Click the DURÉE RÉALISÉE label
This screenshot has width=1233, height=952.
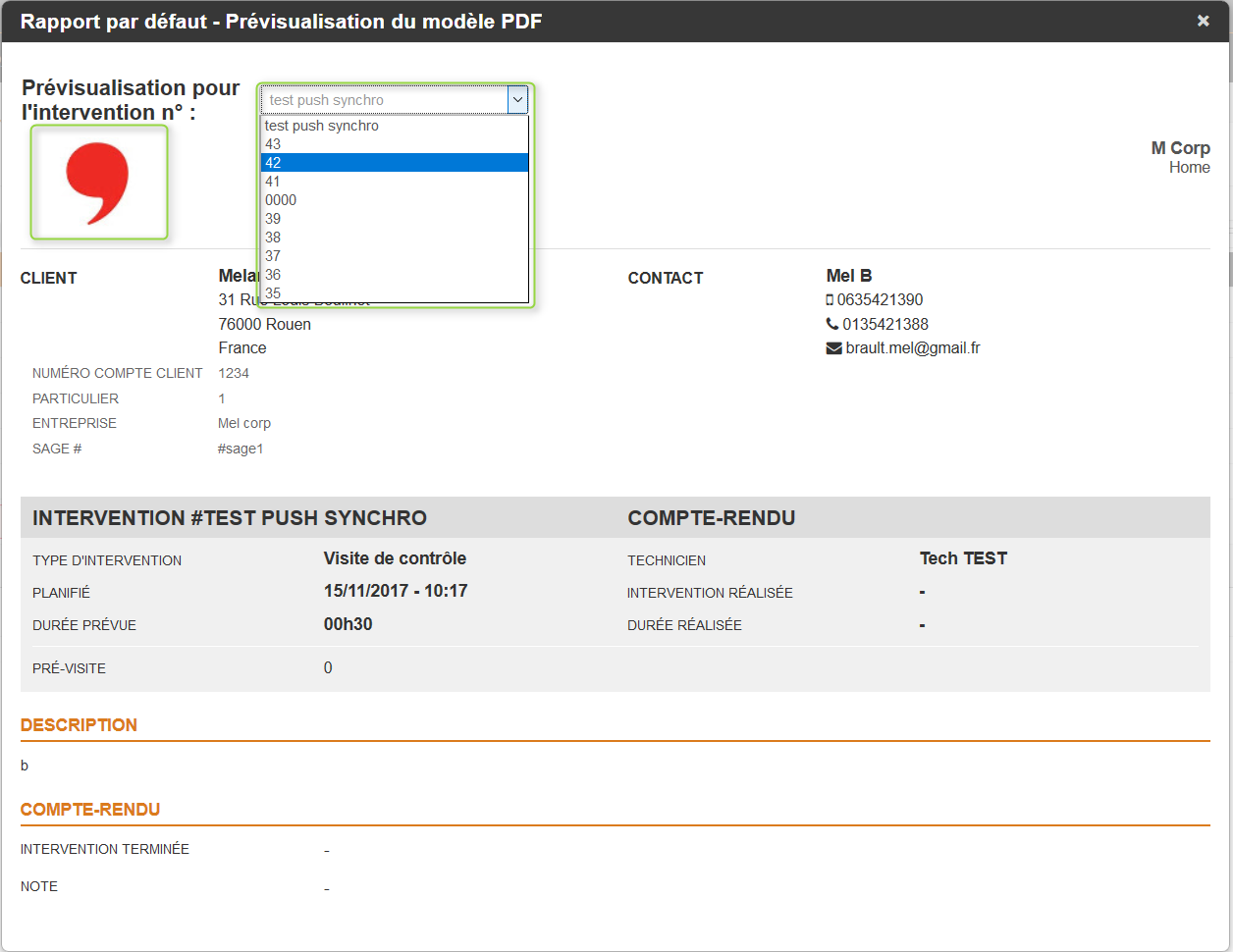pyautogui.click(x=684, y=625)
